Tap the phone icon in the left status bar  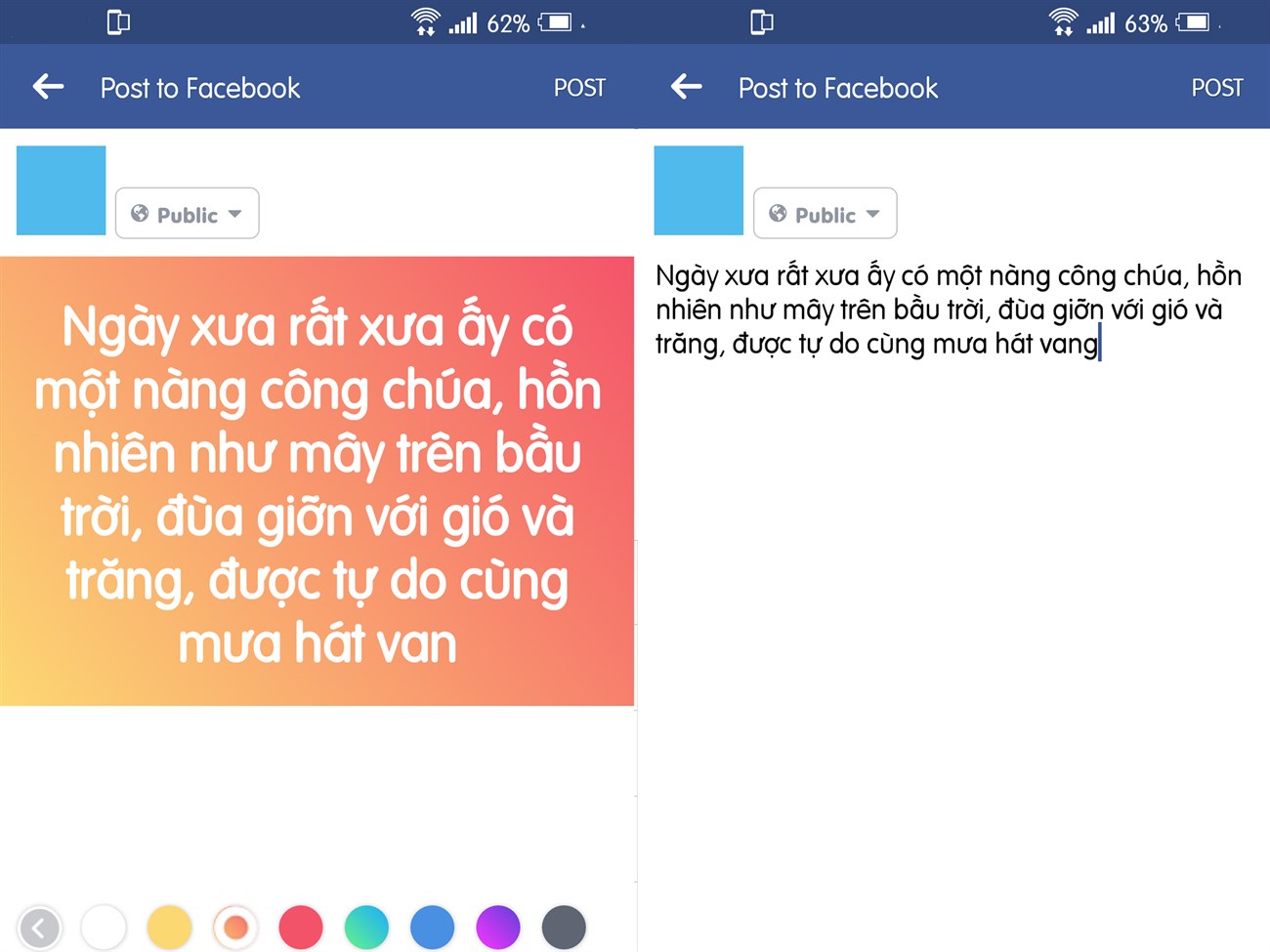point(118,21)
